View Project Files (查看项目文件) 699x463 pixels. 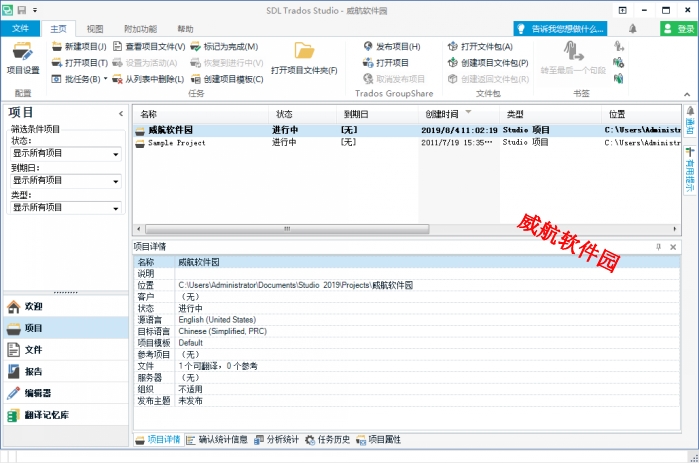(149, 46)
